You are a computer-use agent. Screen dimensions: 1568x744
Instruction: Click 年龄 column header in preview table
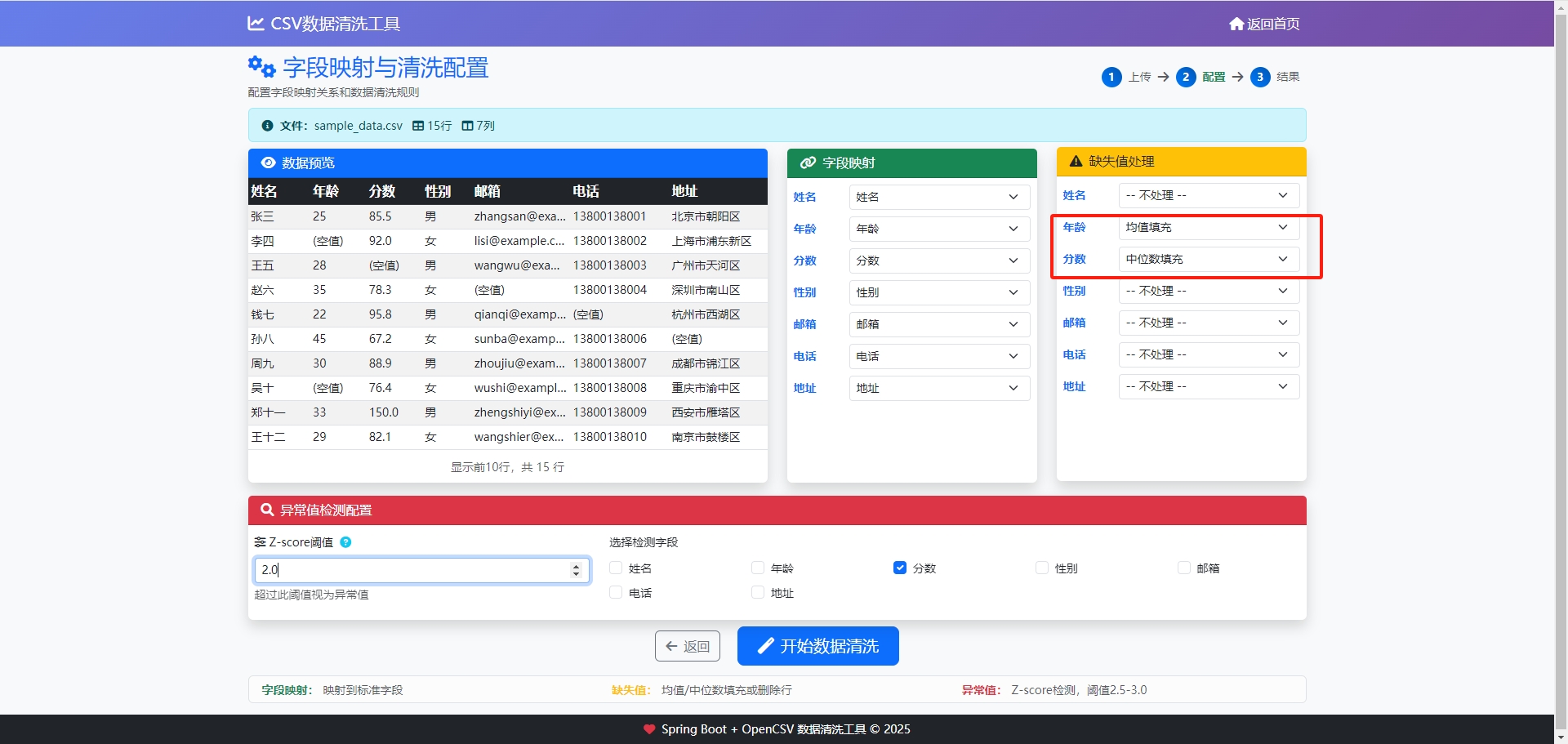326,191
